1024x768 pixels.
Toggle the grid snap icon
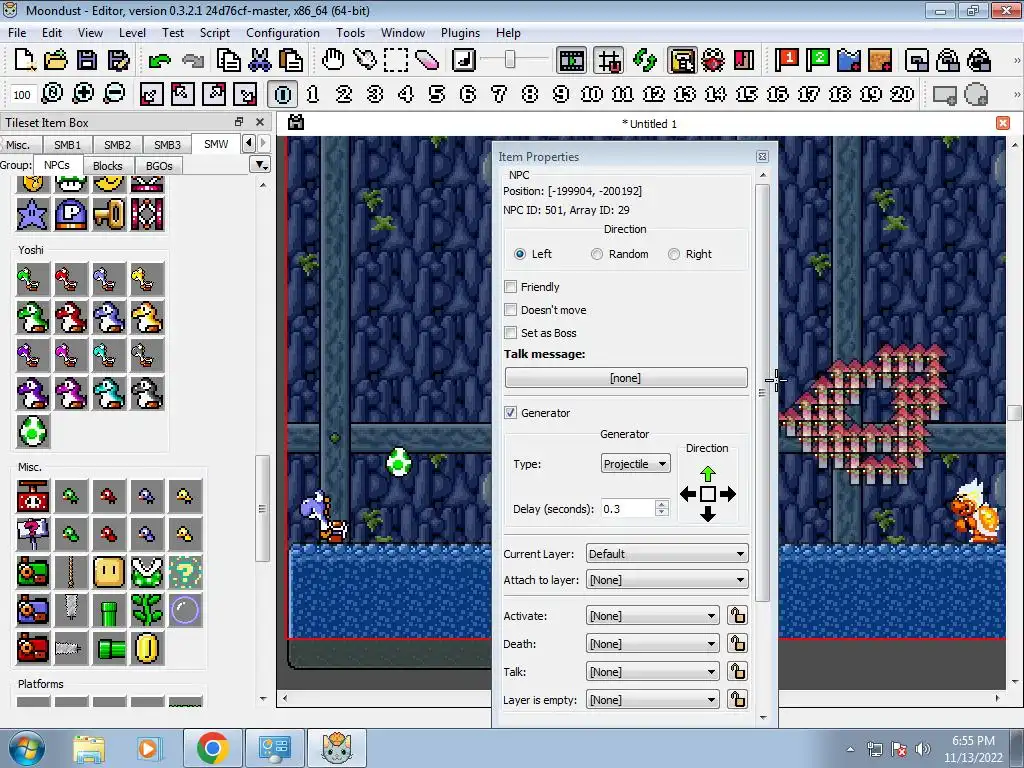[x=609, y=61]
